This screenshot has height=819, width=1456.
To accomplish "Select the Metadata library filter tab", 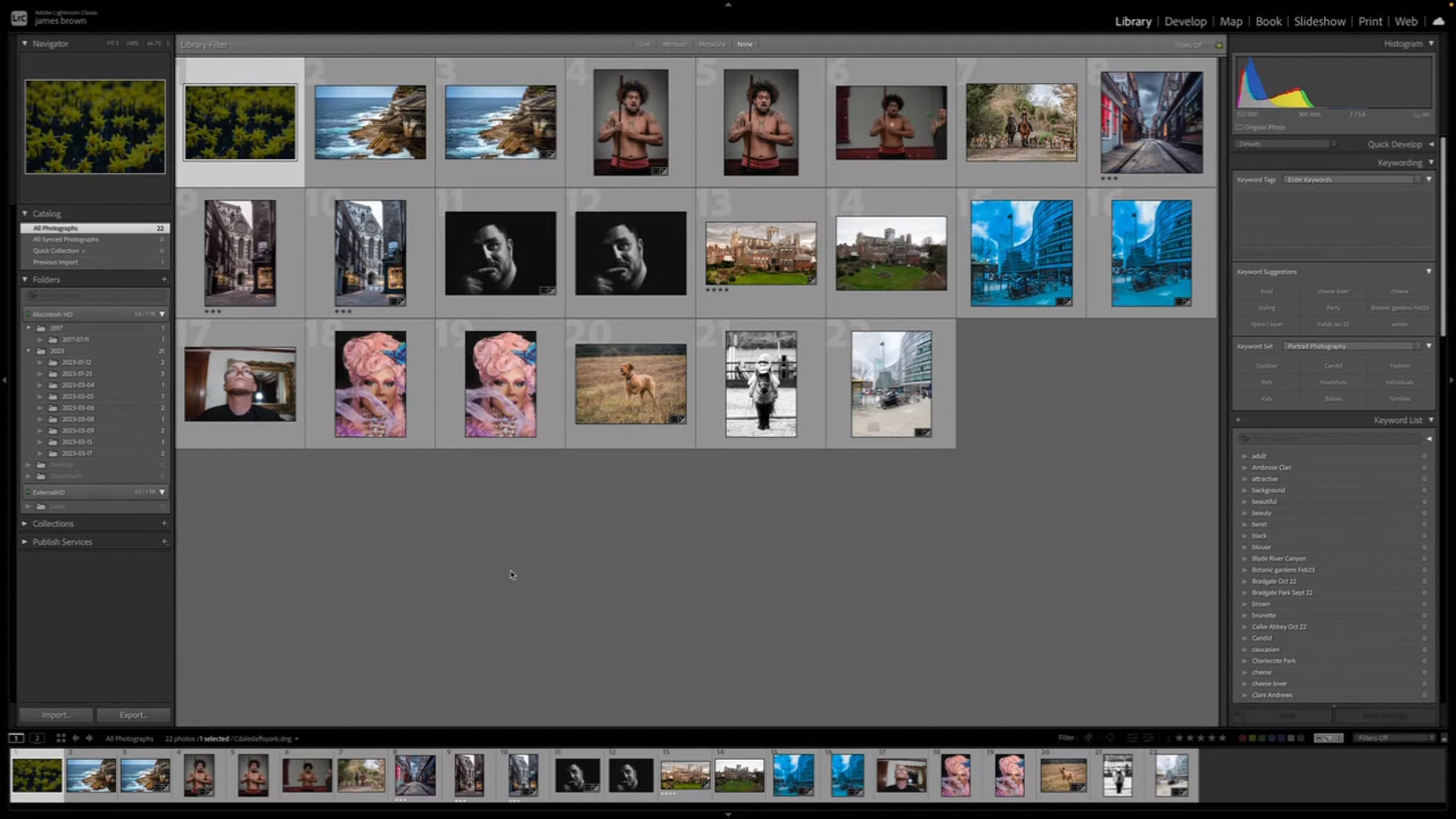I will [712, 44].
